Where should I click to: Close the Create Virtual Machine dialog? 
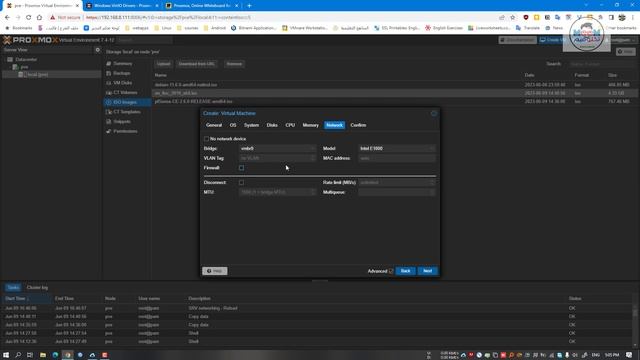tap(433, 113)
